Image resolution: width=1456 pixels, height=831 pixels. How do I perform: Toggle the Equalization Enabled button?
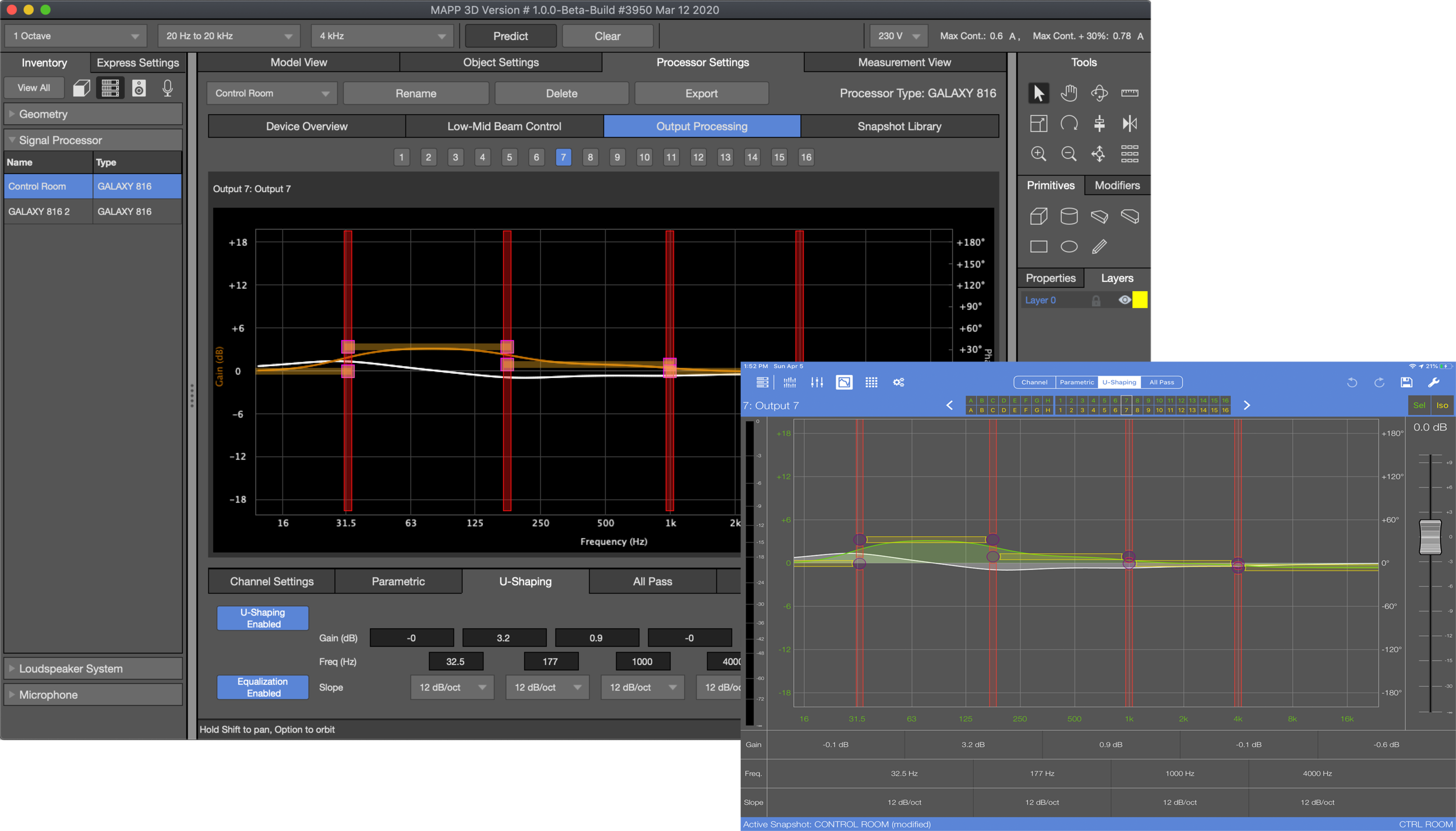(x=263, y=687)
